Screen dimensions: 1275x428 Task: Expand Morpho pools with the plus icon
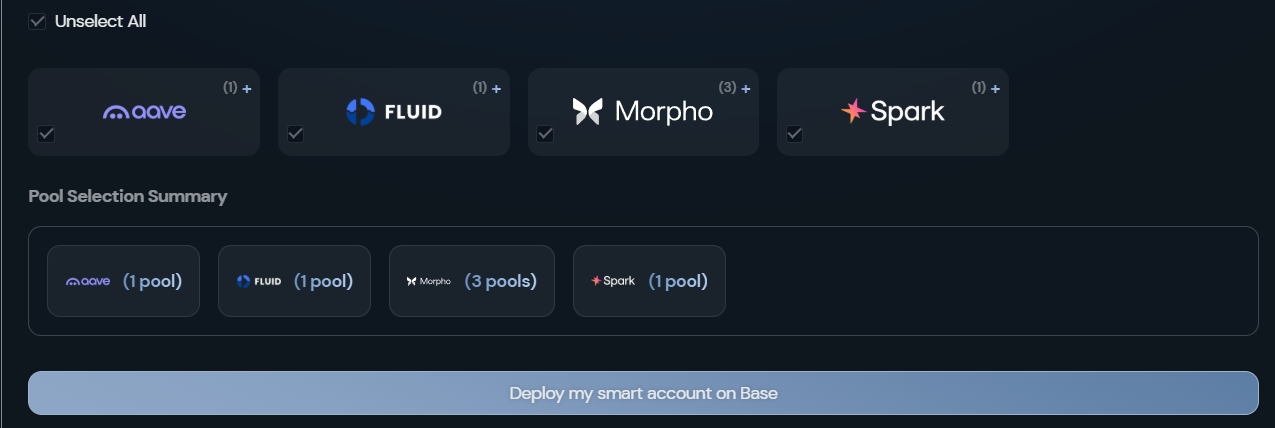point(746,89)
